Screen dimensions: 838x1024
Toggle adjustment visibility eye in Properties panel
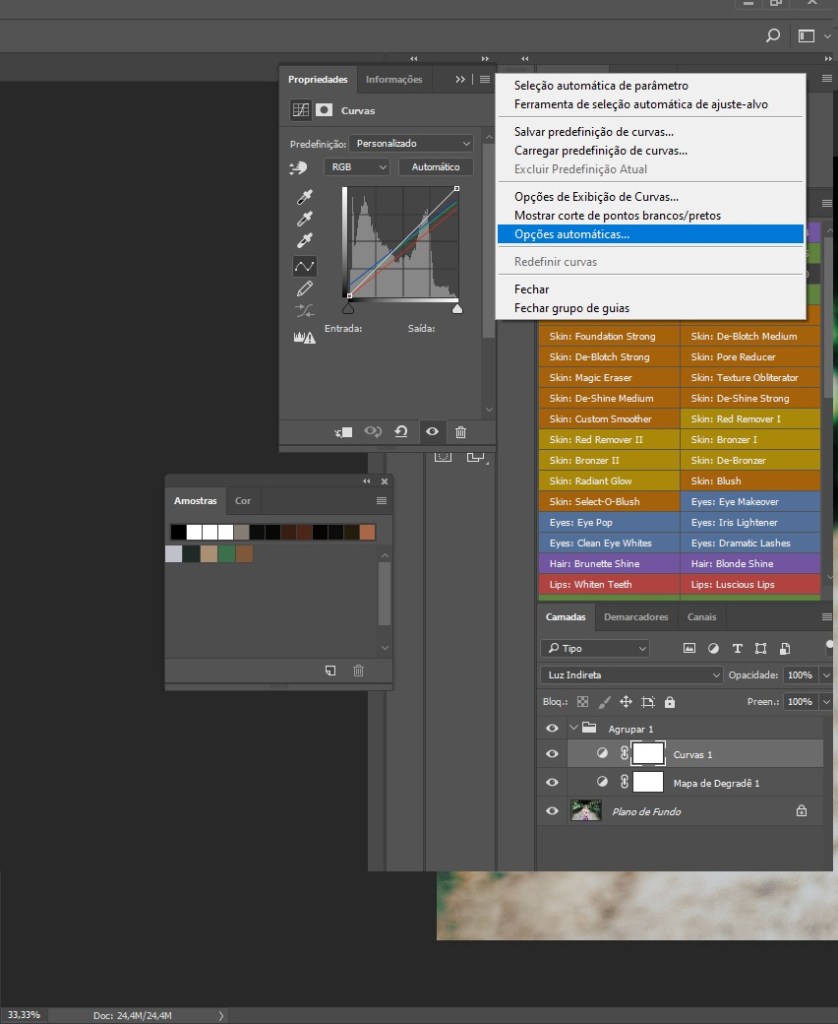pos(432,432)
